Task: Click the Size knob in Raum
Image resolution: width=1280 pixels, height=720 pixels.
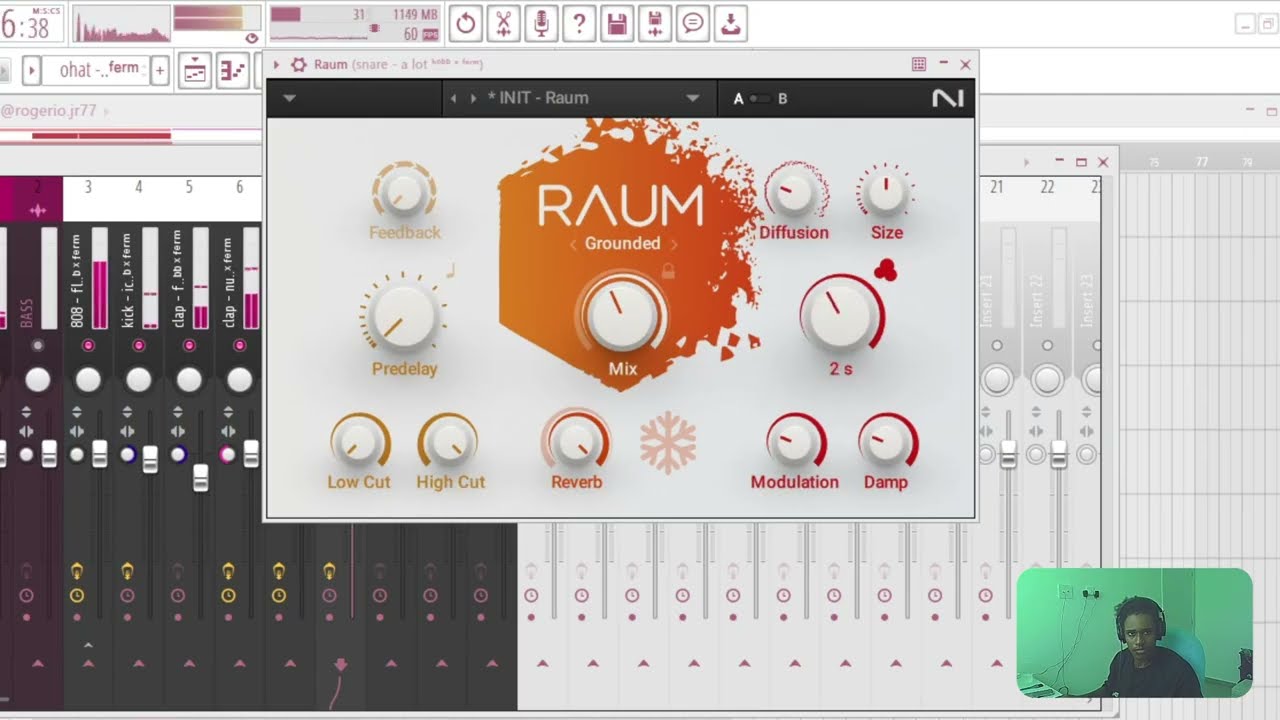Action: point(886,192)
